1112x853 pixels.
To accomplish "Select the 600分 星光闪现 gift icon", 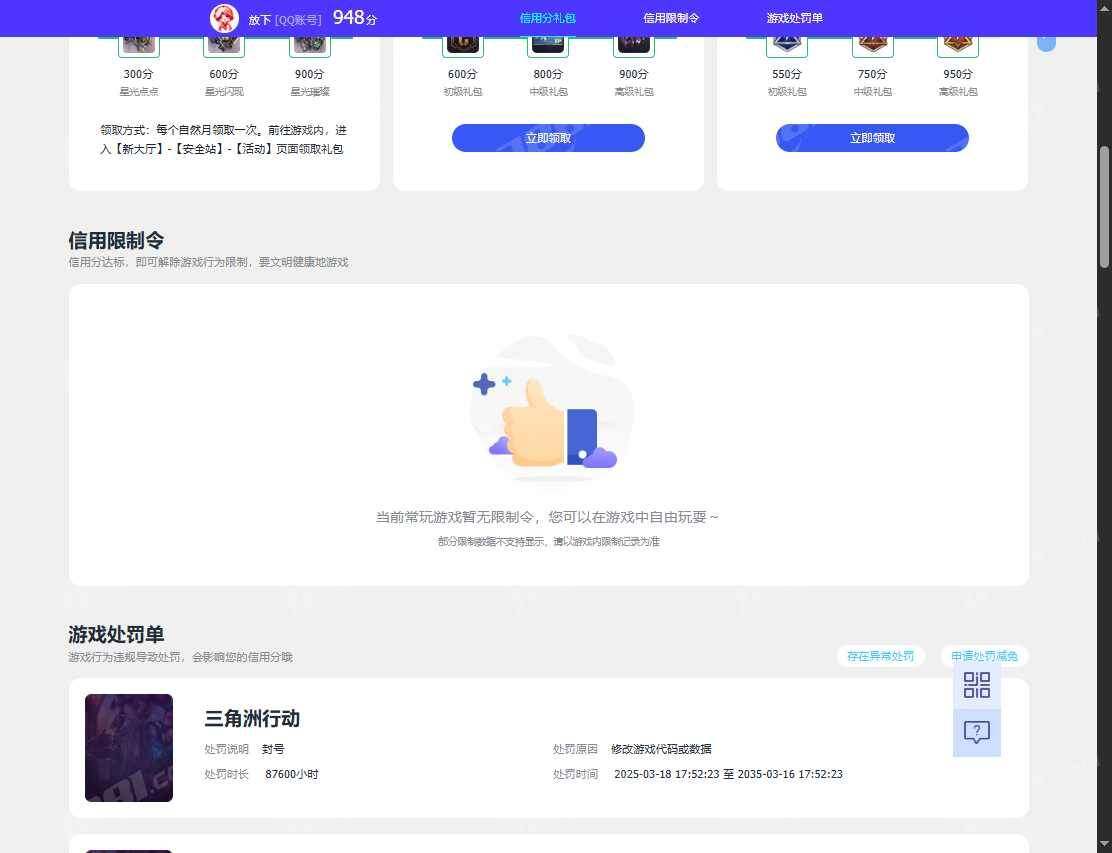I will coord(224,45).
